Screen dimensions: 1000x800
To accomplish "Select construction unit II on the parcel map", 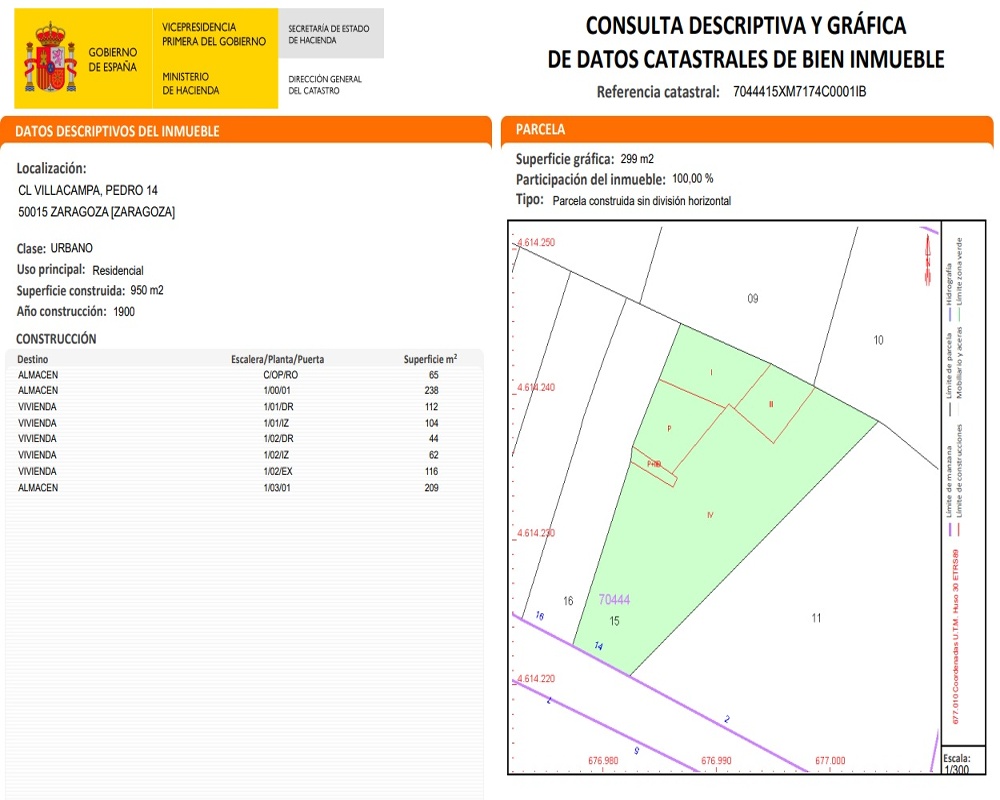I will 771,404.
